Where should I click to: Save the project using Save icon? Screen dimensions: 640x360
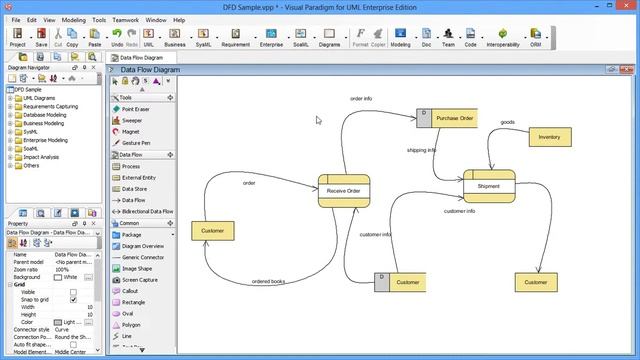pos(41,37)
